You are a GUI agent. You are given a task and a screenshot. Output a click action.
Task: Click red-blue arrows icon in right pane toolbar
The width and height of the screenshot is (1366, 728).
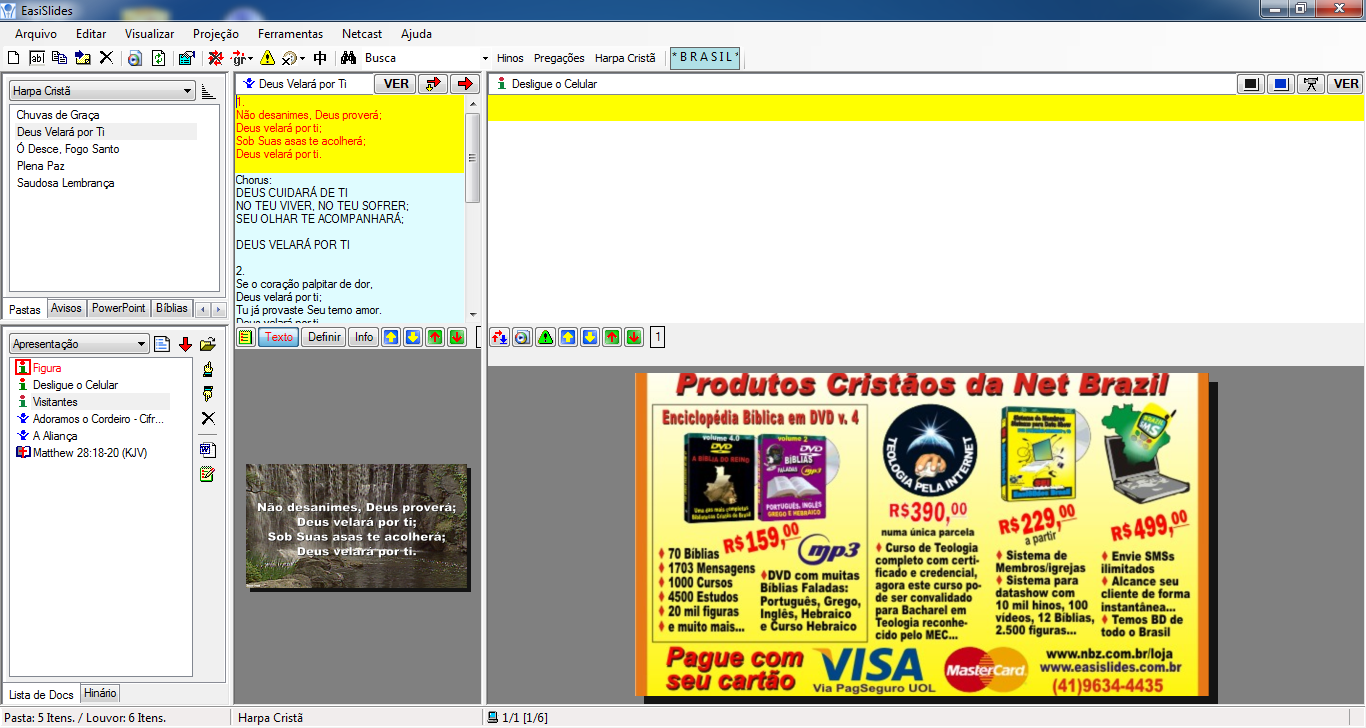[x=500, y=337]
